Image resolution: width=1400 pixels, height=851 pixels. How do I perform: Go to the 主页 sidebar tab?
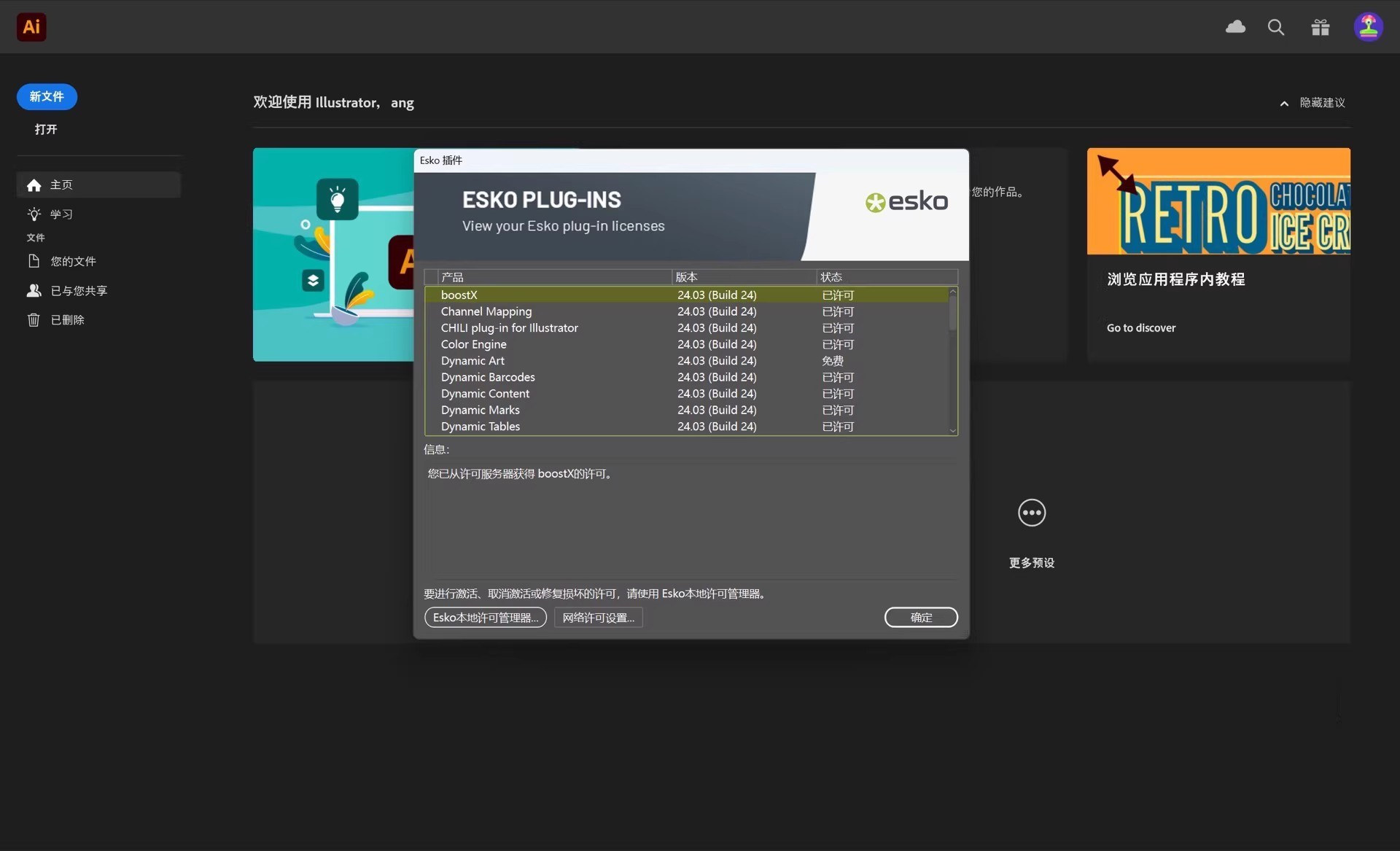coord(98,185)
